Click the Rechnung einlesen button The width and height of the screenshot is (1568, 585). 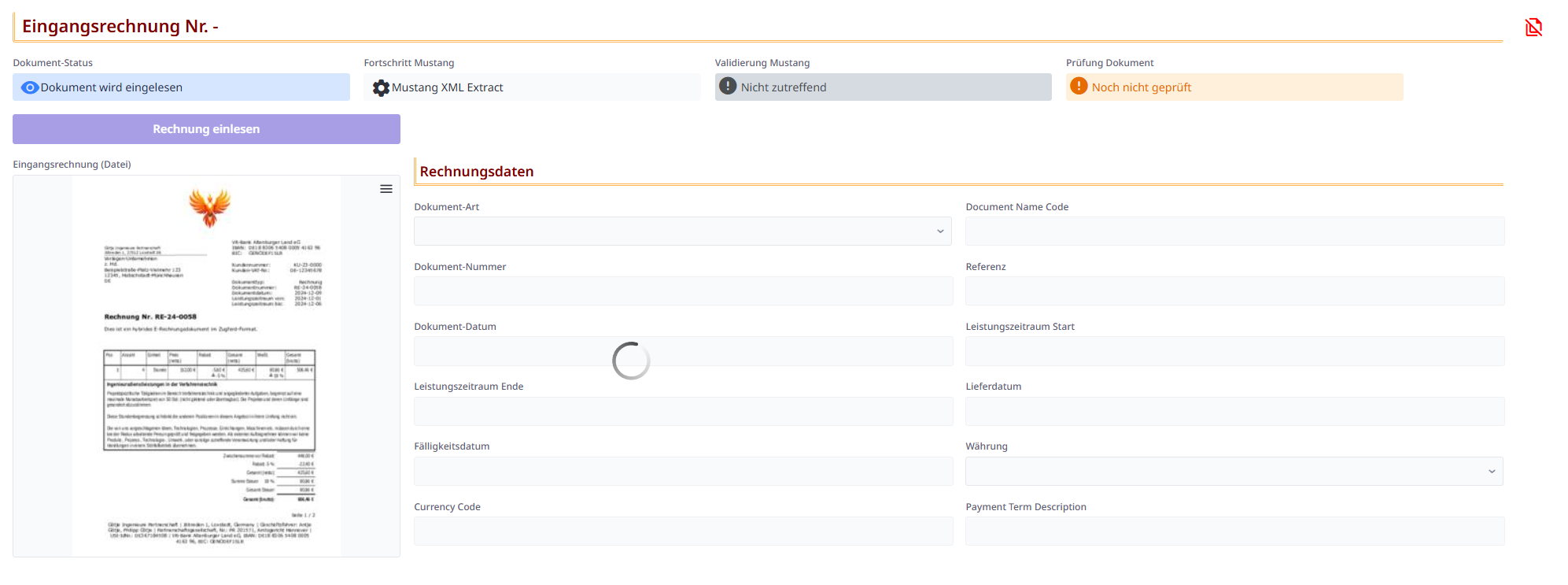point(206,129)
